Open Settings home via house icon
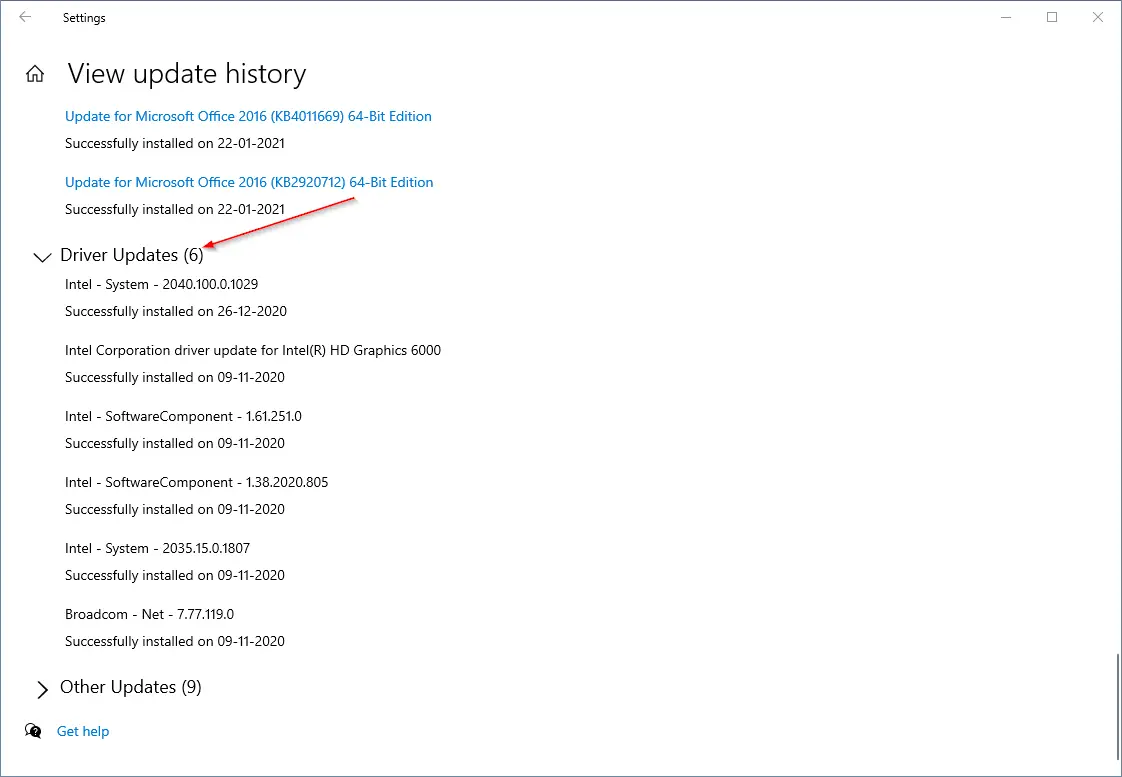The image size is (1122, 777). point(35,74)
